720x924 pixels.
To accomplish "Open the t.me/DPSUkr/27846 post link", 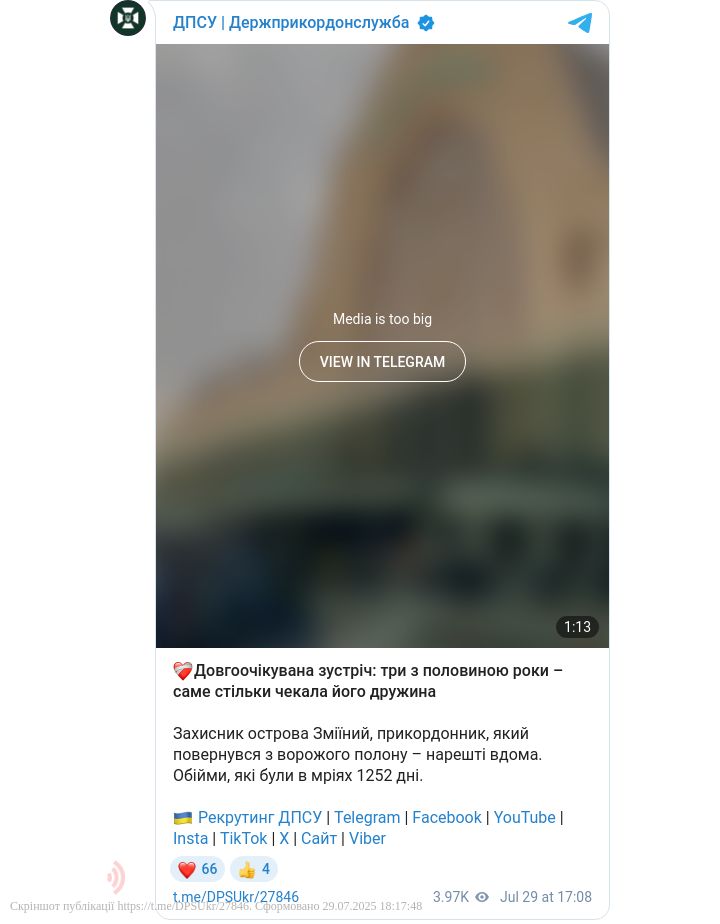I will point(236,897).
